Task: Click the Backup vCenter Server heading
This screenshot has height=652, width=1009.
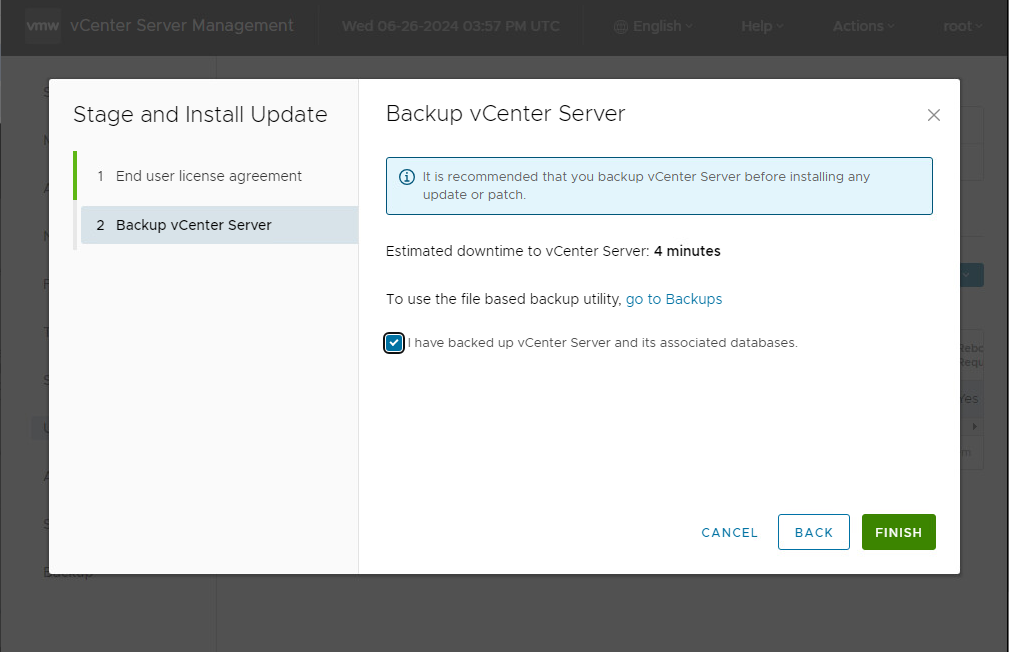Action: pos(505,114)
